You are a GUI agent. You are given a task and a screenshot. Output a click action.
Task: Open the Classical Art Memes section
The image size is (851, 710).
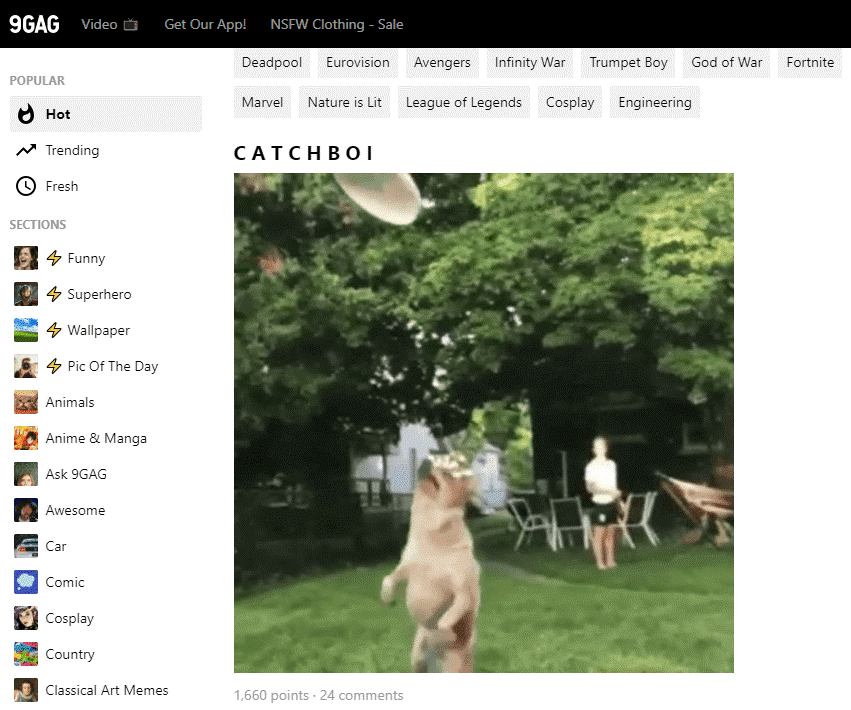[107, 690]
